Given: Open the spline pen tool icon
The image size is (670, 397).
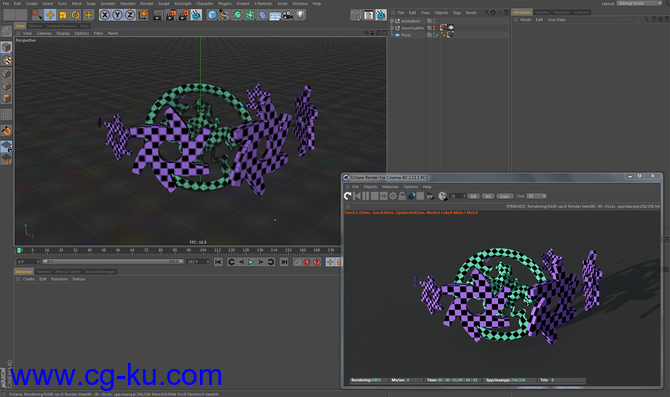Looking at the screenshot, I should click(x=224, y=15).
